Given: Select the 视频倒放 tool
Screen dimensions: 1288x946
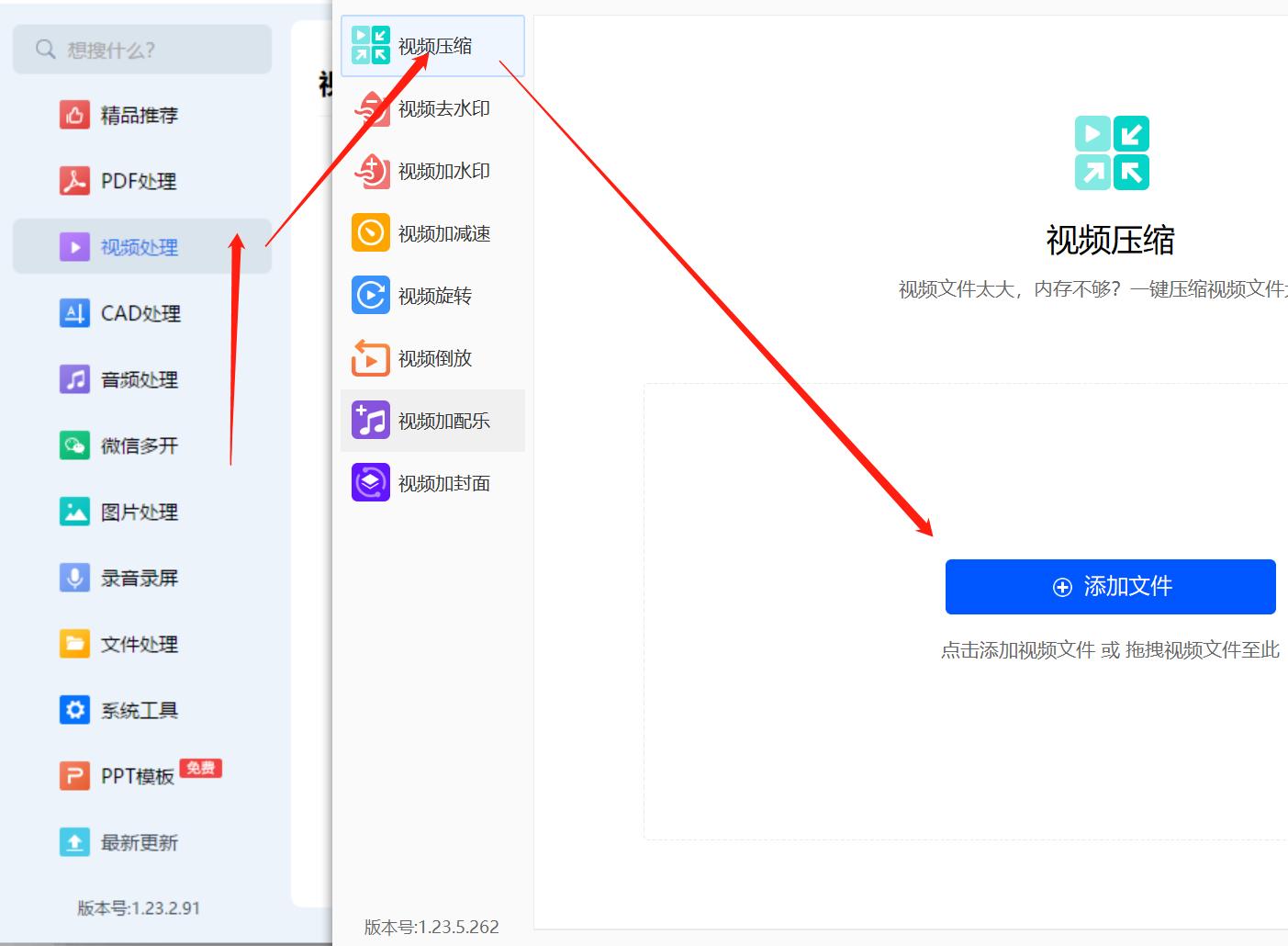Looking at the screenshot, I should click(x=431, y=358).
